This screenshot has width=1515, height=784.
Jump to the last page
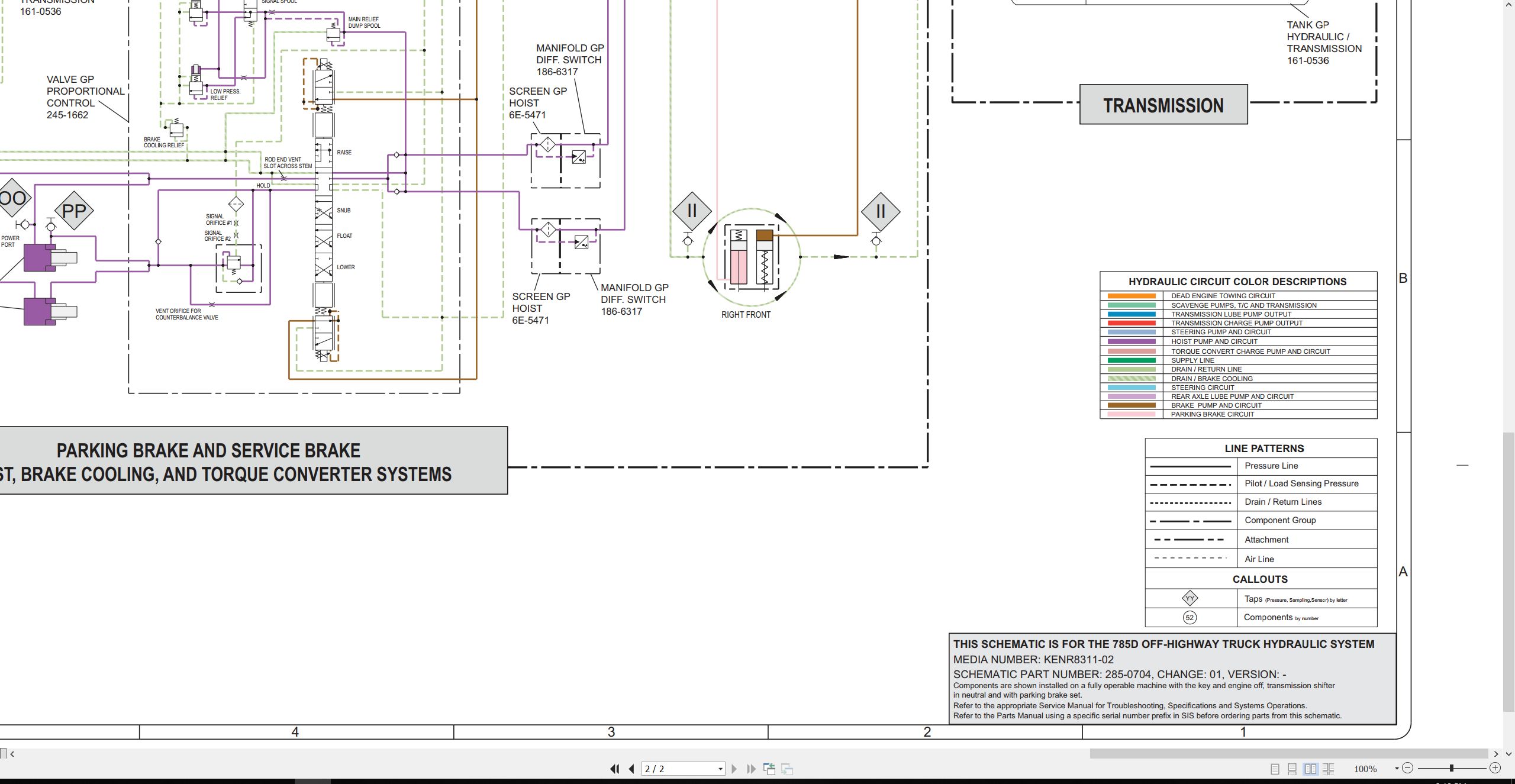coord(751,769)
